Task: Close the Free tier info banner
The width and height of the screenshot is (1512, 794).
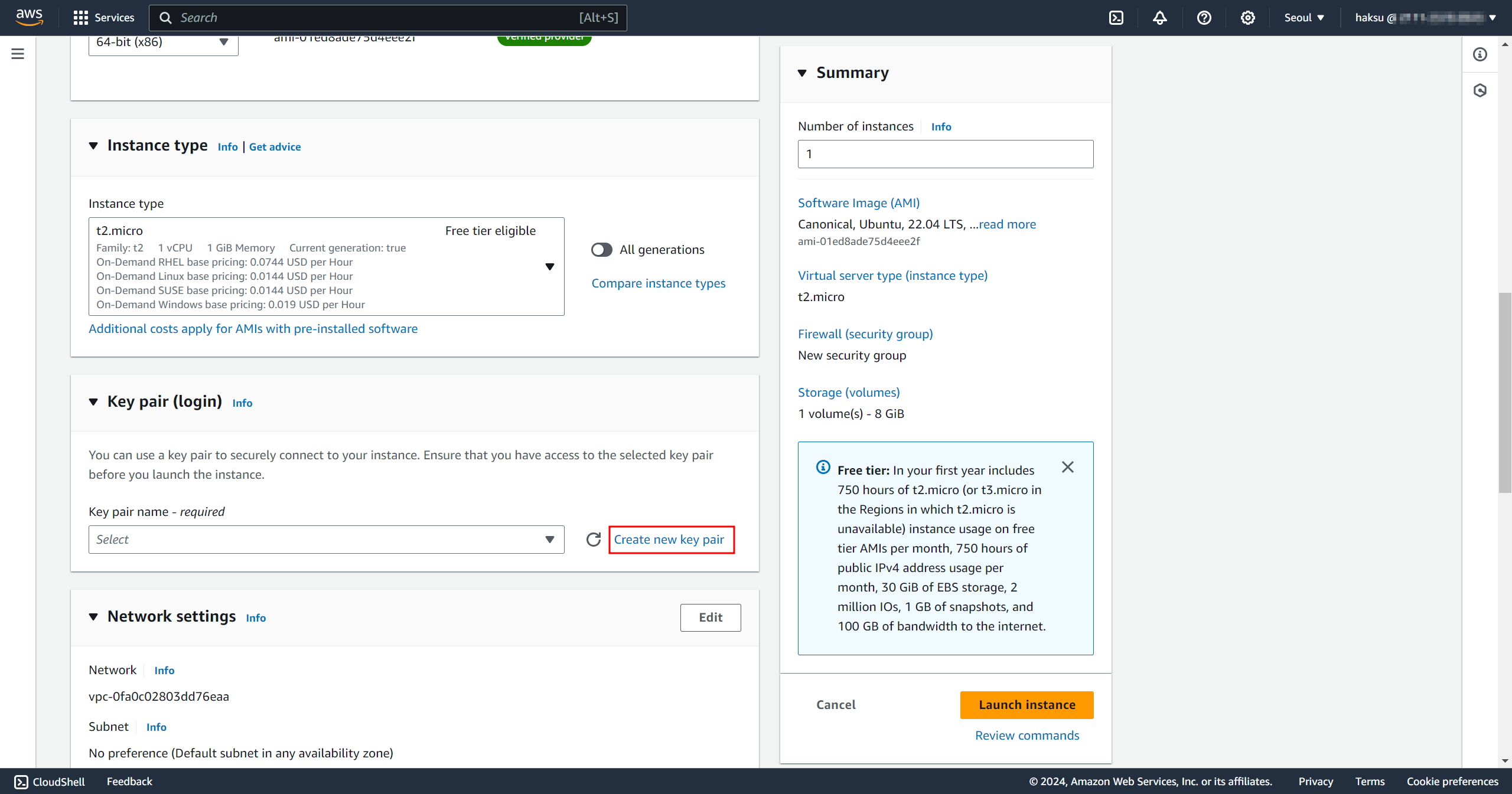Action: click(x=1067, y=468)
